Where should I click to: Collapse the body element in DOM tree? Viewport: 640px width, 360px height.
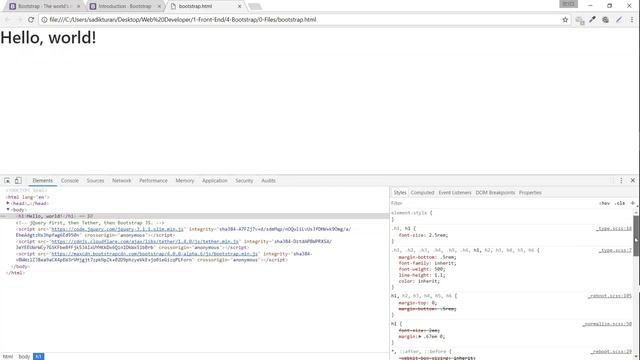8,209
